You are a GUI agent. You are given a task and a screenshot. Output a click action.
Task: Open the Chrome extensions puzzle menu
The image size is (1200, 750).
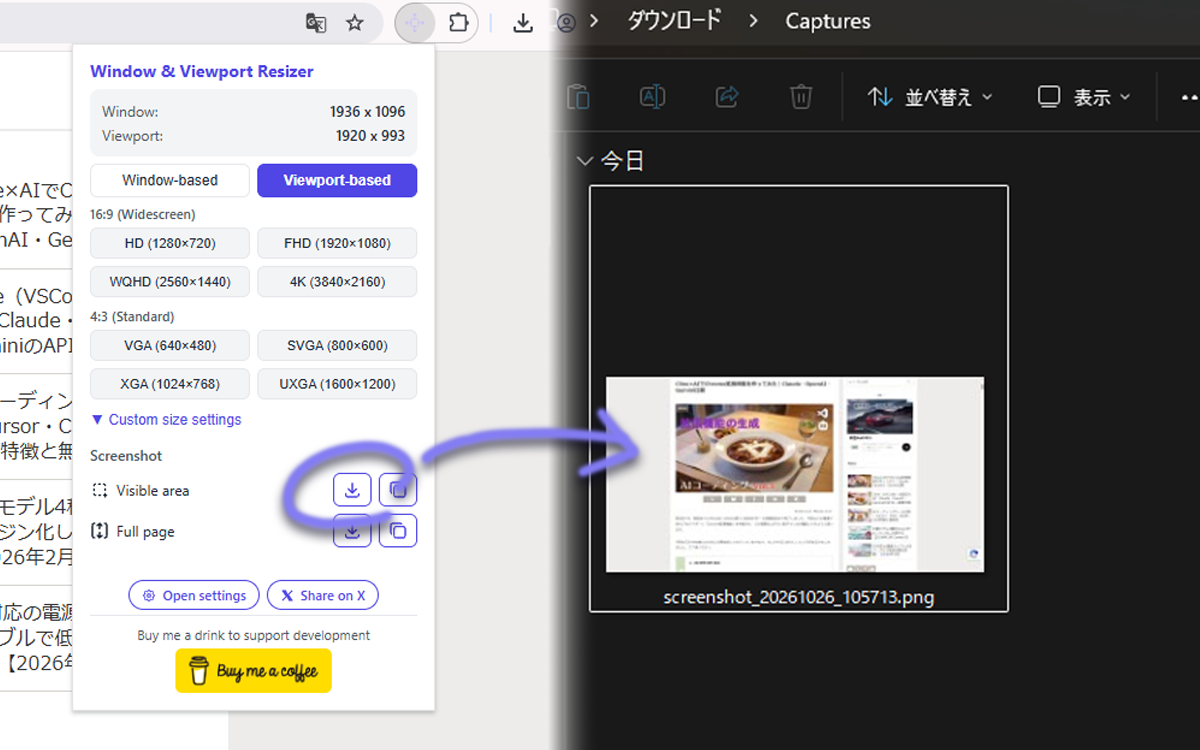(458, 22)
